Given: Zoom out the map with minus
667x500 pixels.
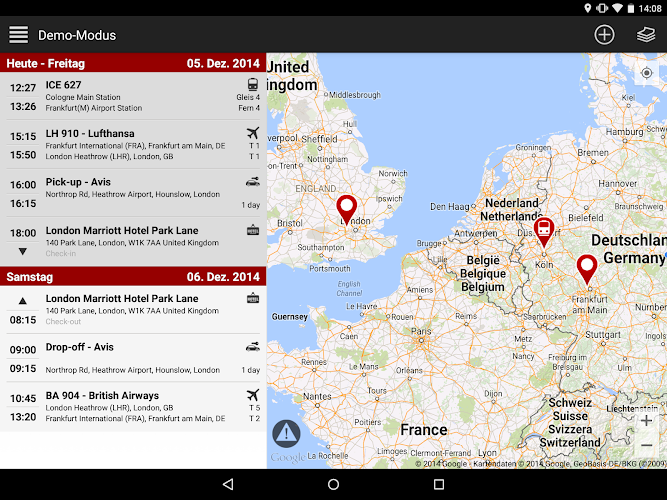Looking at the screenshot, I should [646, 446].
